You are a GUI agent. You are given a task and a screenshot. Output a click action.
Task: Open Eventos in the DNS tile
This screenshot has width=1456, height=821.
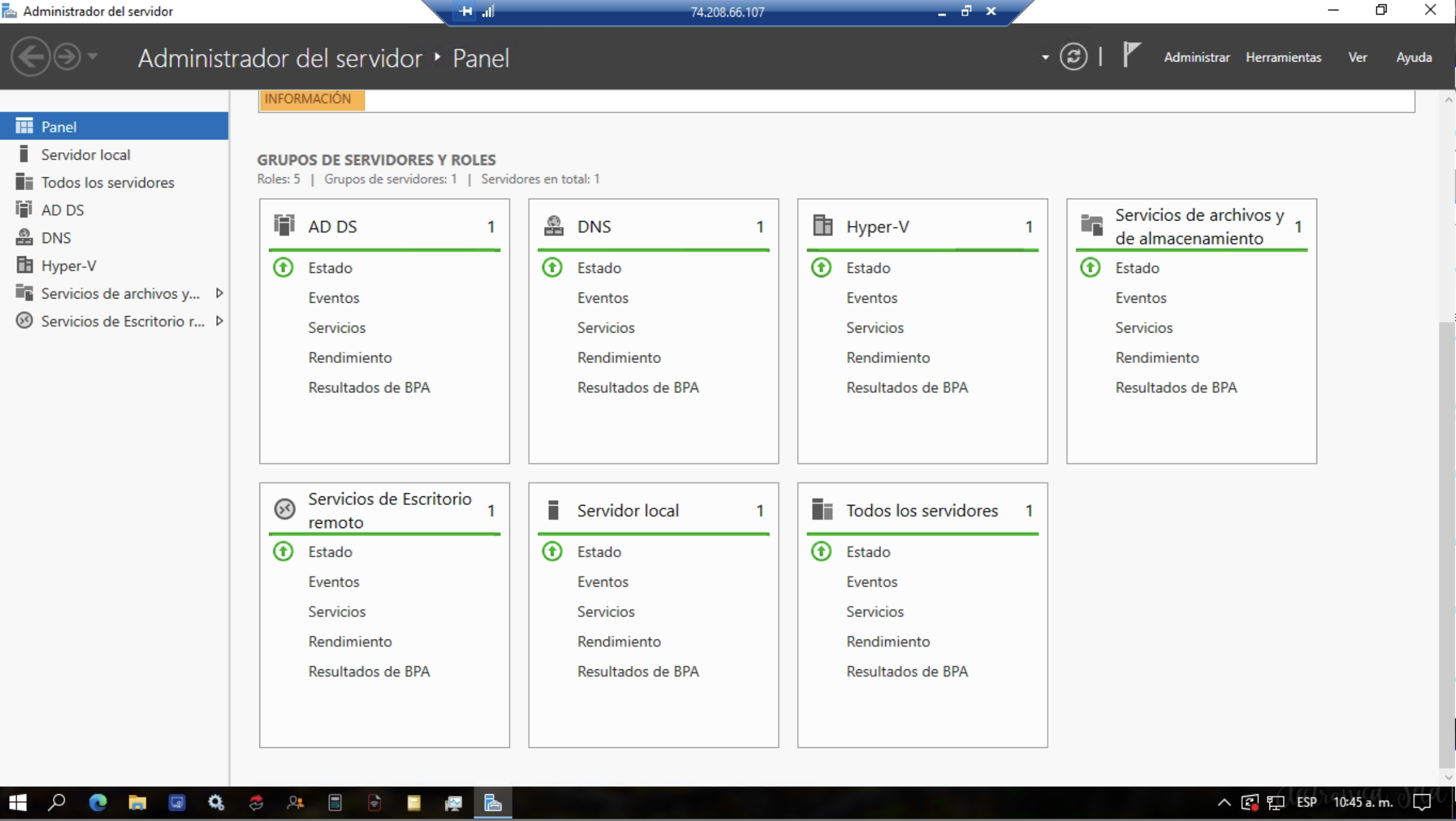603,297
